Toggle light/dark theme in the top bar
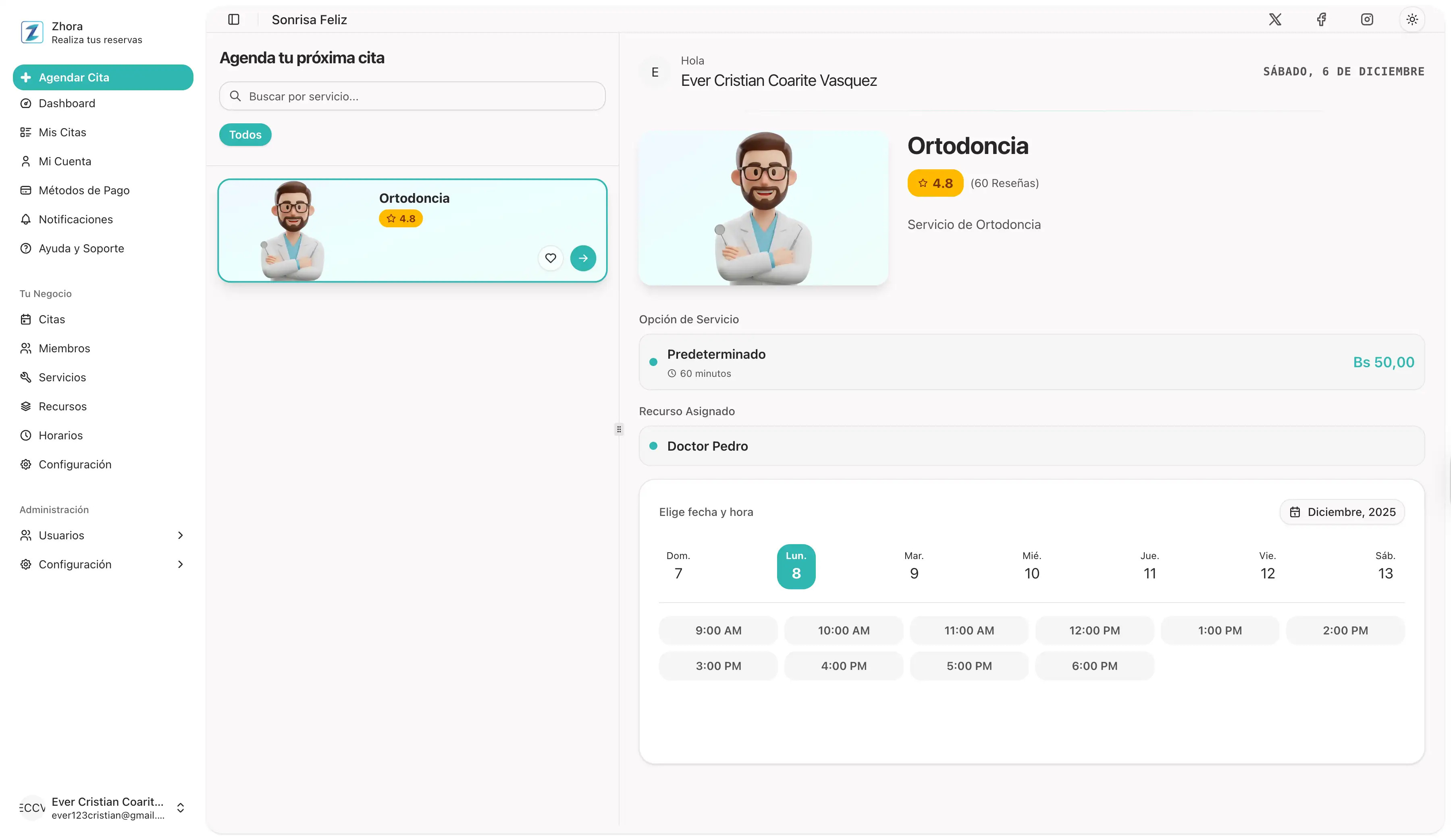Screen dimensions: 1451x840 1412,19
